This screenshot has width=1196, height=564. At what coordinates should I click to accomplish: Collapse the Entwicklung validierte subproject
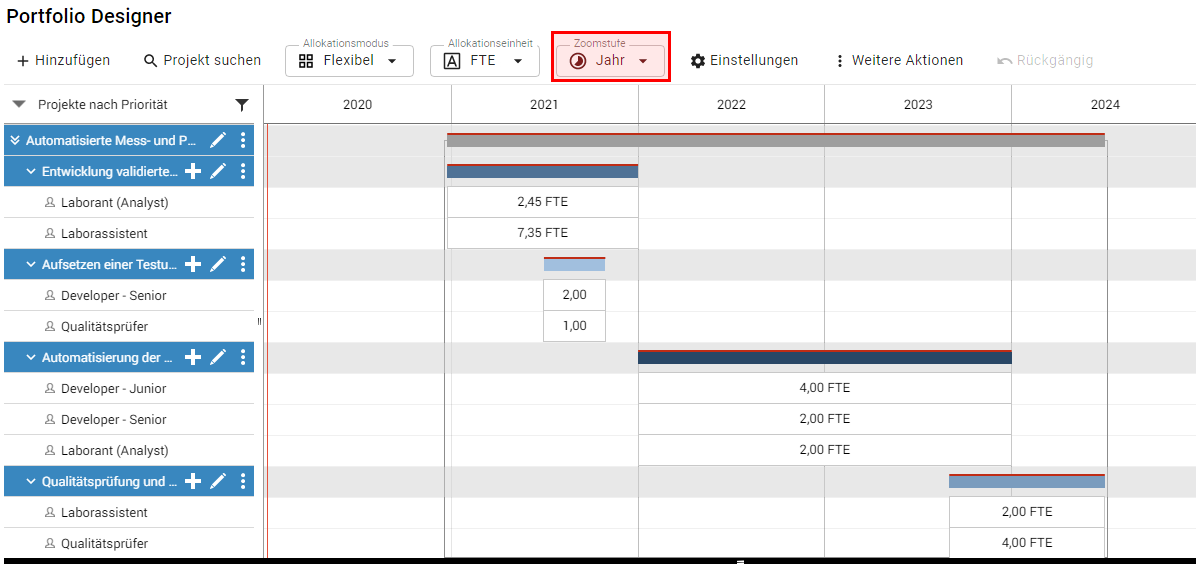31,172
